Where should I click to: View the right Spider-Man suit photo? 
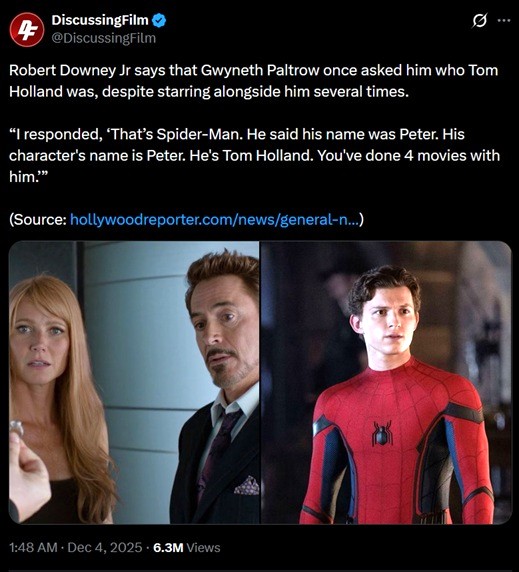tap(386, 382)
